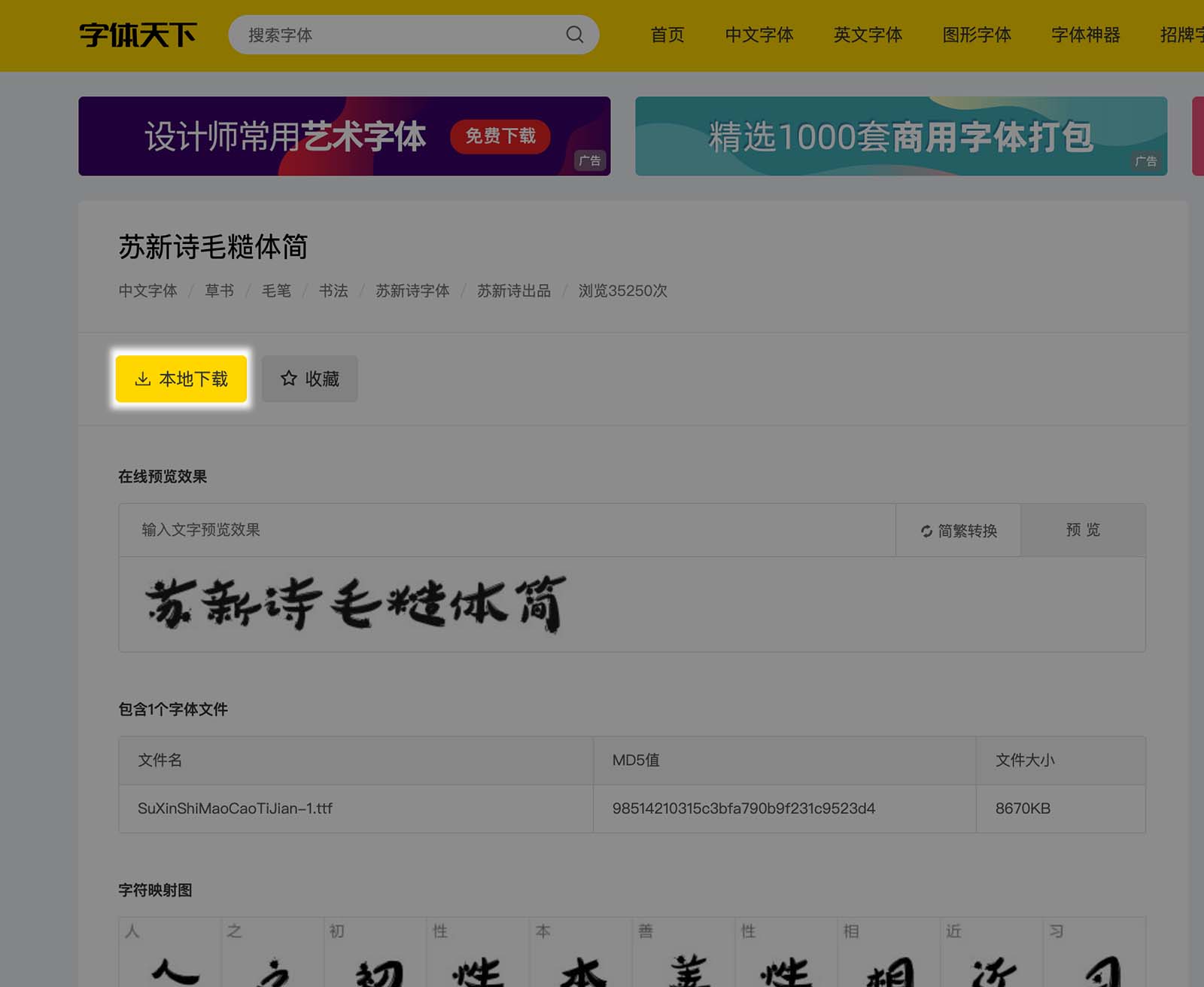1204x987 pixels.
Task: Click the search magnifier icon
Action: click(574, 34)
